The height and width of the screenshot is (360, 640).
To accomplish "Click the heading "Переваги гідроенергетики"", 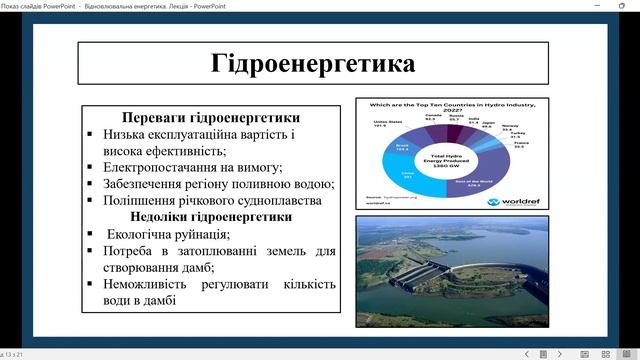I will pyautogui.click(x=211, y=118).
